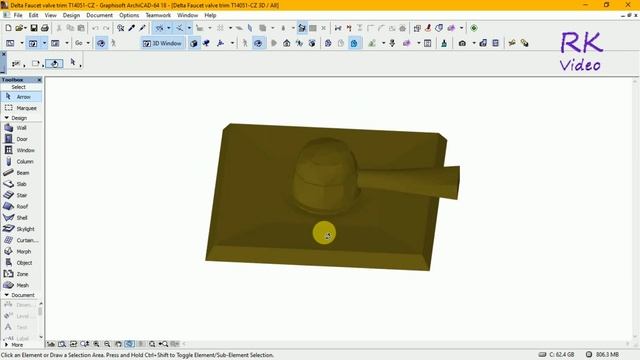Toggle the highlighted trace reference icon
The height and width of the screenshot is (360, 640).
pyautogui.click(x=302, y=28)
